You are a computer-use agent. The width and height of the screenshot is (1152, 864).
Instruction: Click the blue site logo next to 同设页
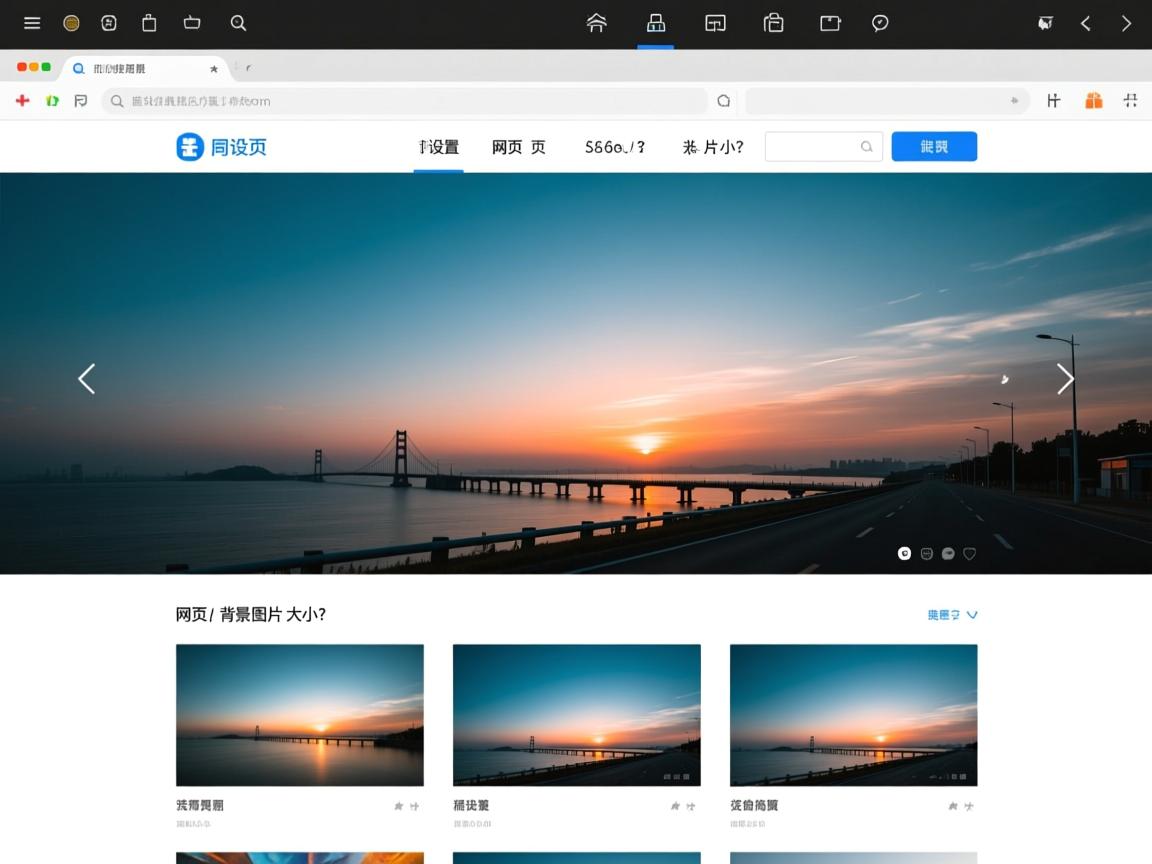pos(191,146)
